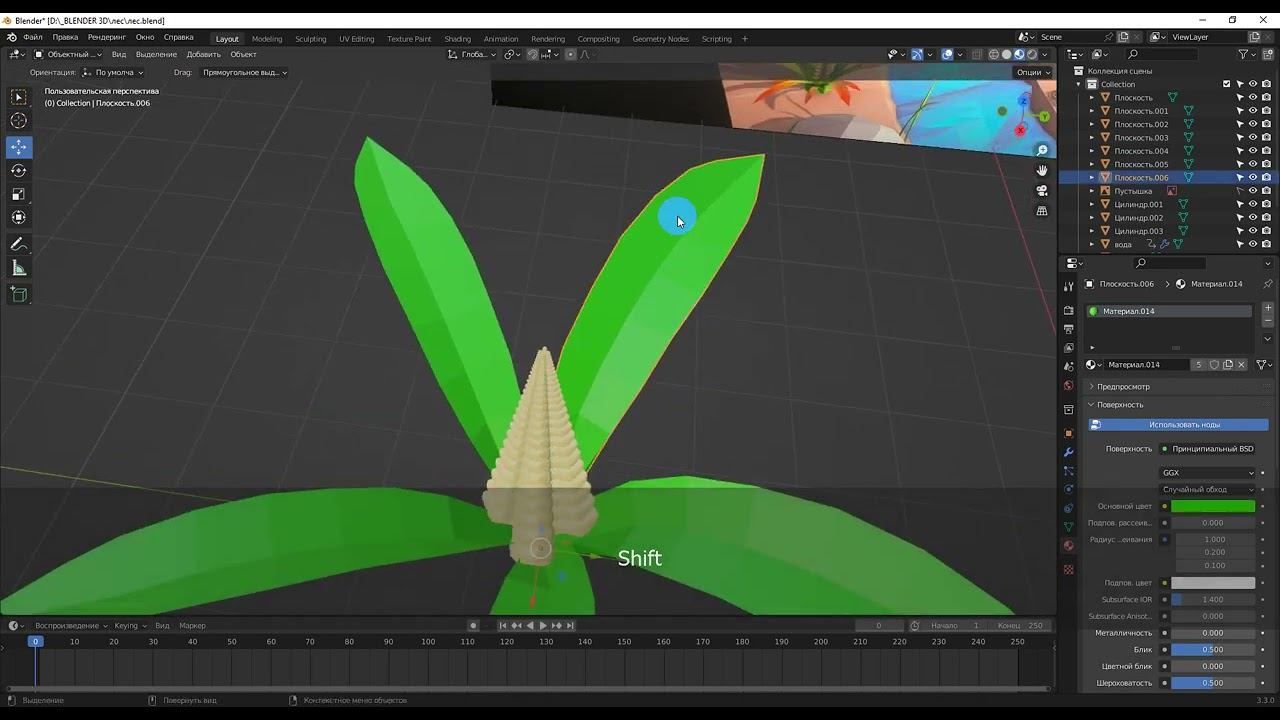The image size is (1280, 720).
Task: Open the Scene properties tab
Action: (x=1068, y=367)
